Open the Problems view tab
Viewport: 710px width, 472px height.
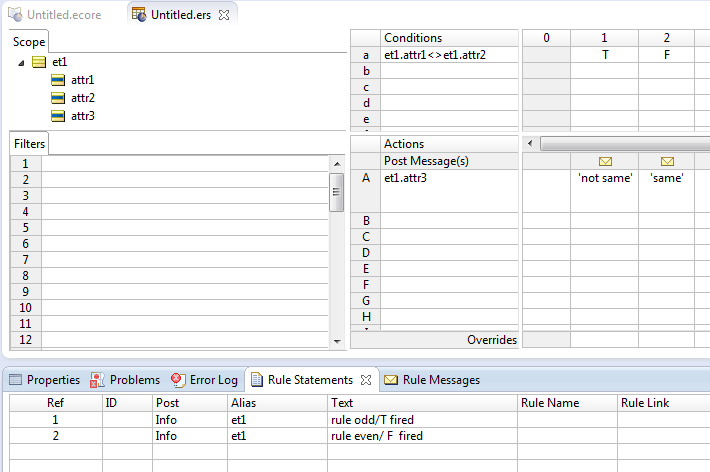tap(125, 380)
